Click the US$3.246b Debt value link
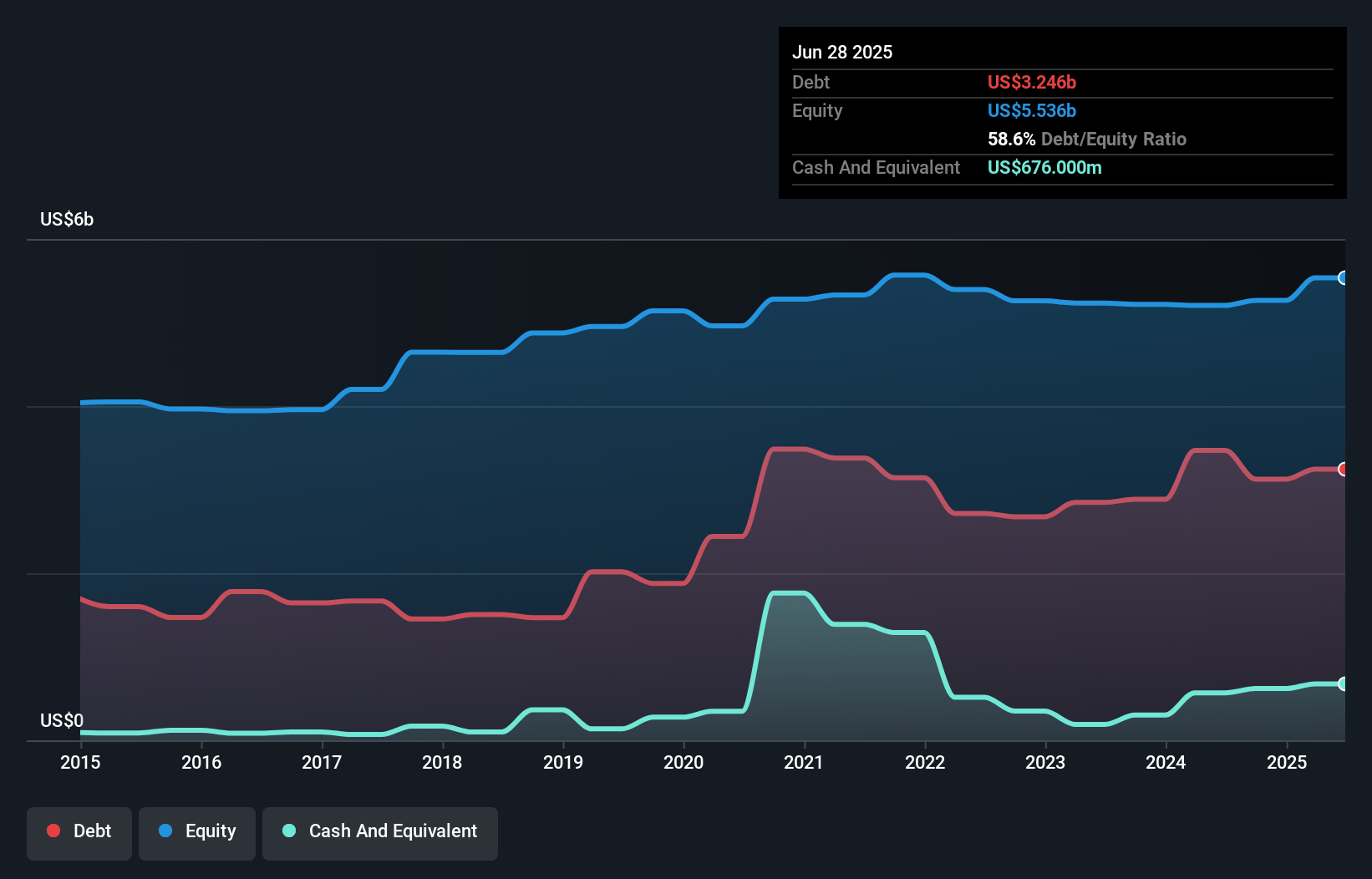 [1032, 82]
